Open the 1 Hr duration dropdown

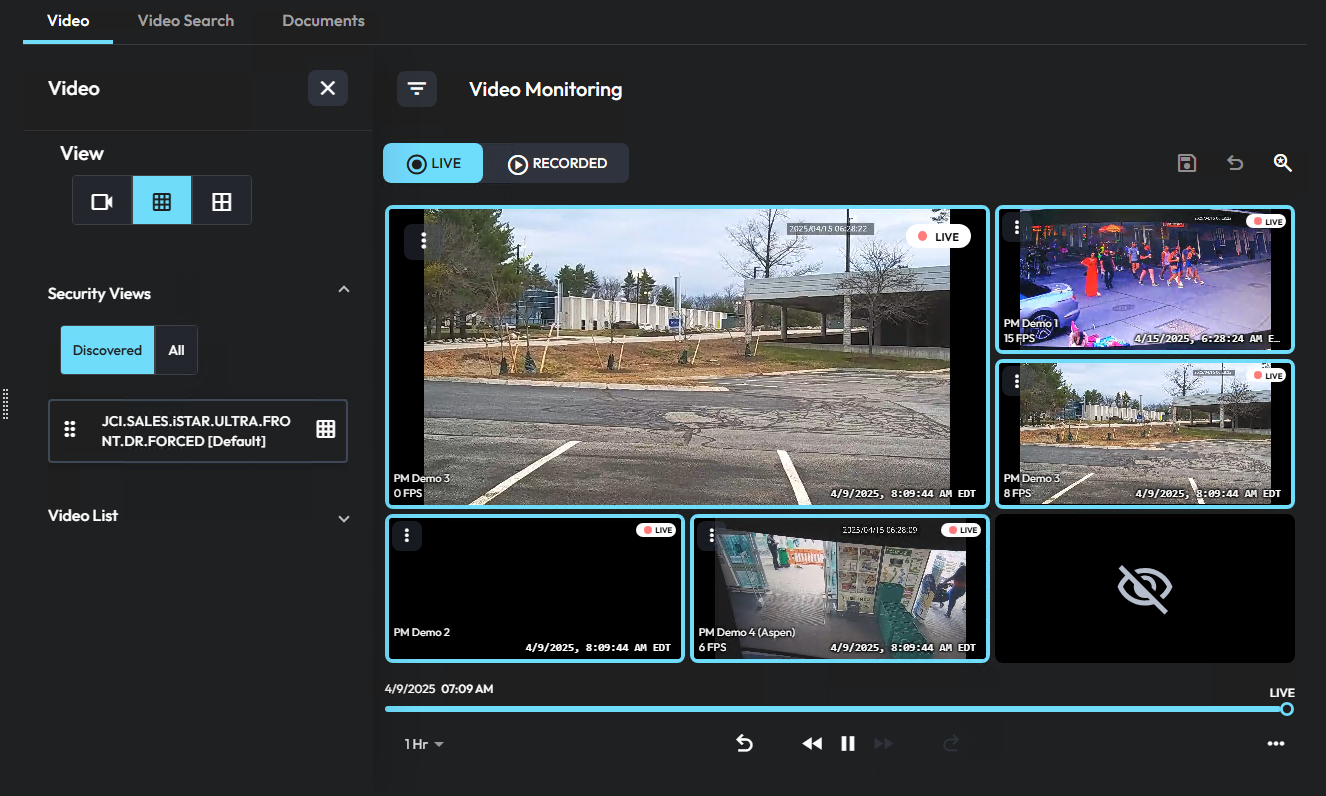point(423,743)
